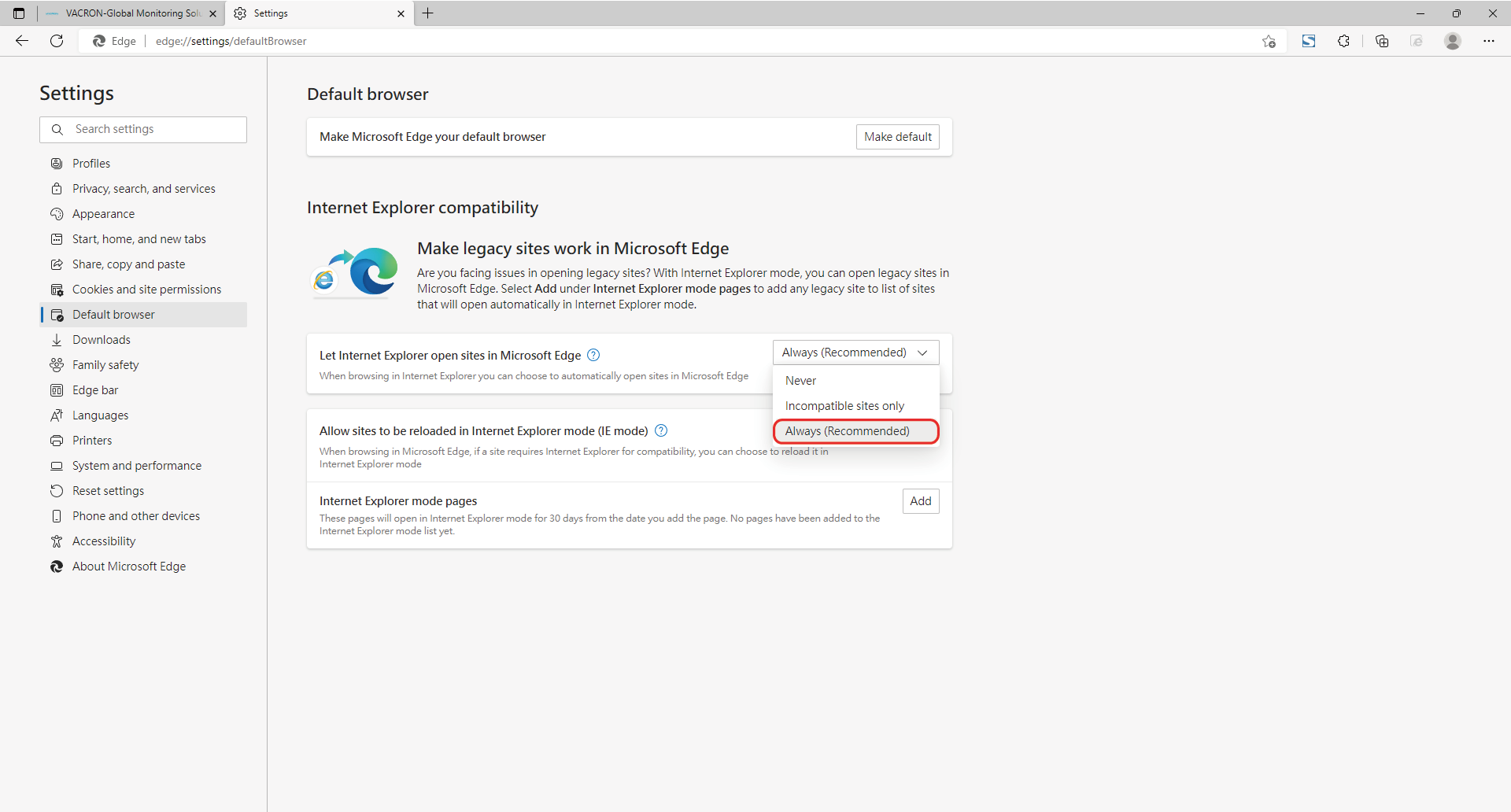Close the Settings tab
This screenshot has height=812, width=1511.
click(x=401, y=13)
